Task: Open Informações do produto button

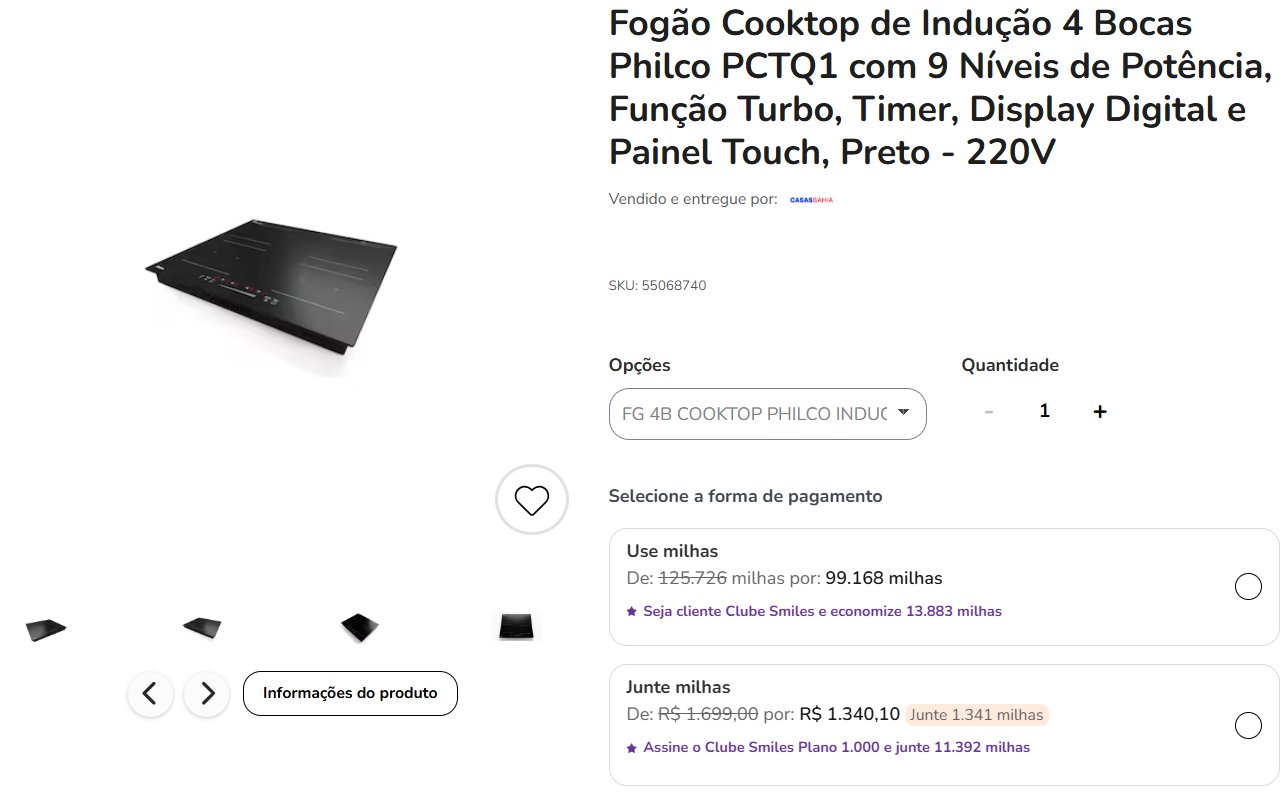Action: pos(350,693)
